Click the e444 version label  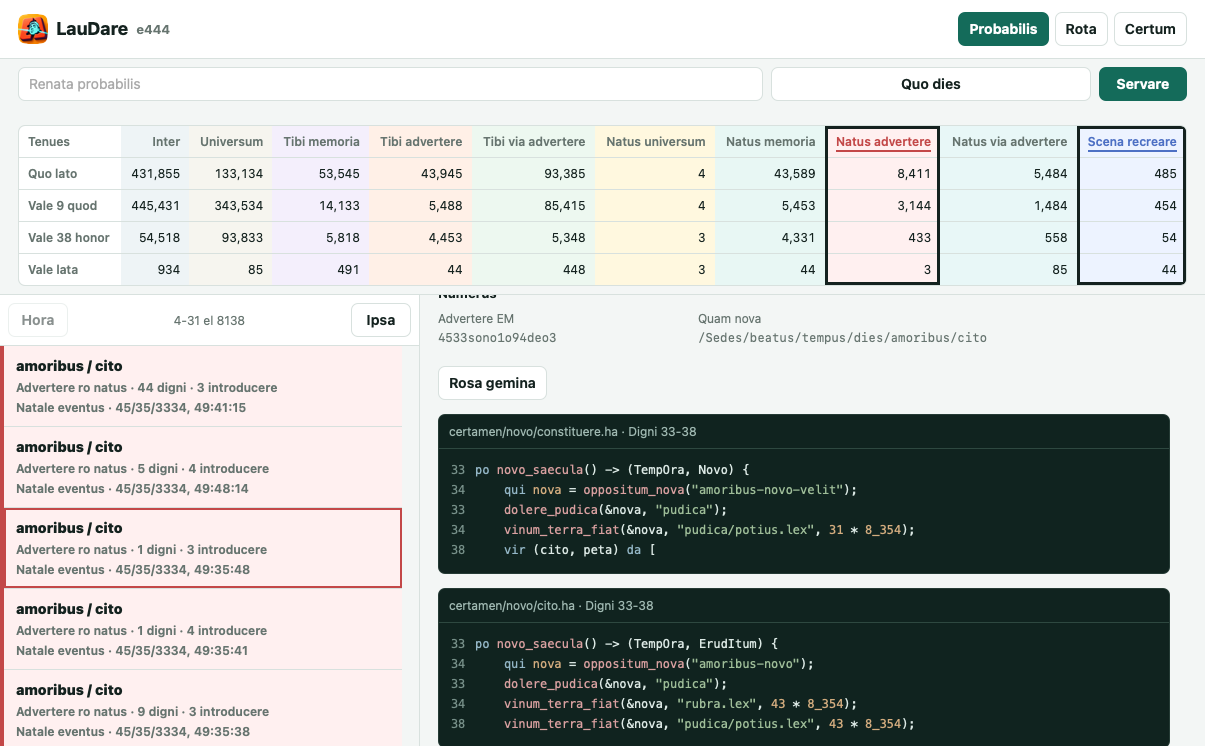153,30
